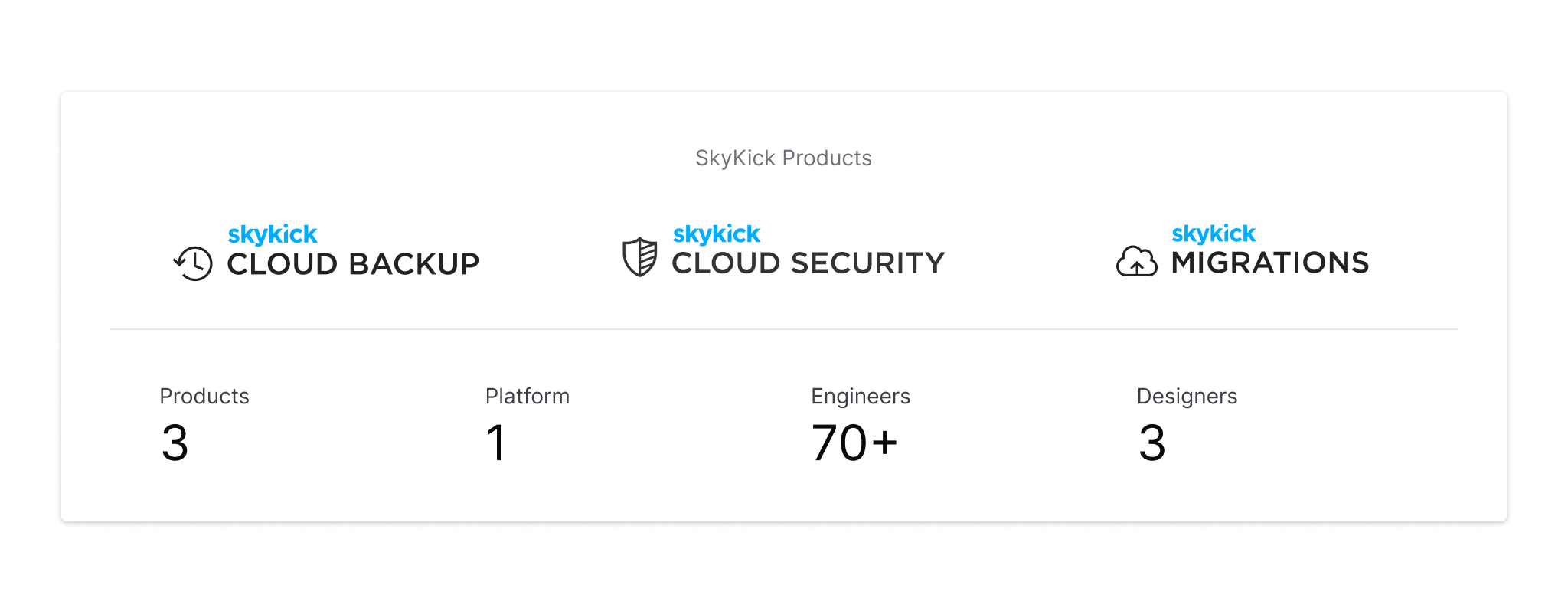Click the horizontal divider line below logos

pyautogui.click(x=783, y=329)
